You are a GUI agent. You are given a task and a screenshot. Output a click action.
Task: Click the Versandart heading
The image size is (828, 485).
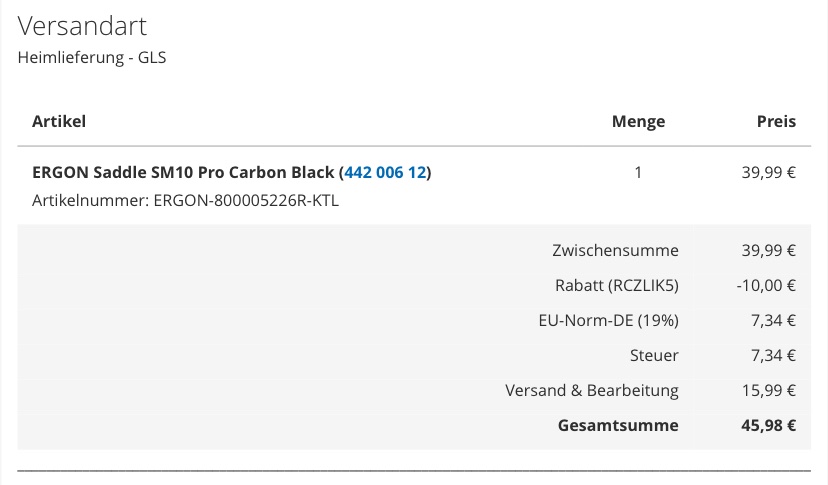(82, 26)
